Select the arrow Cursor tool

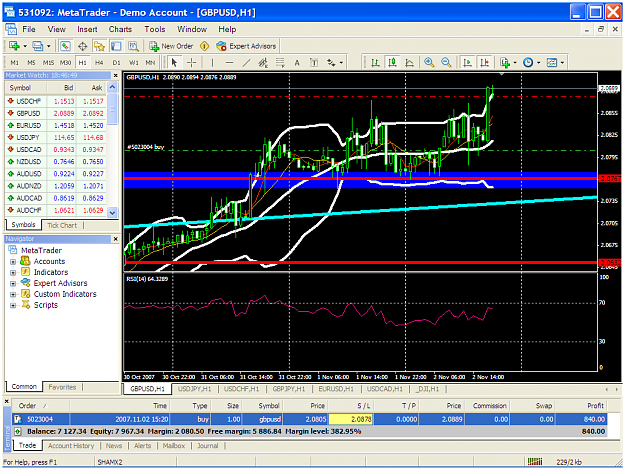point(174,63)
